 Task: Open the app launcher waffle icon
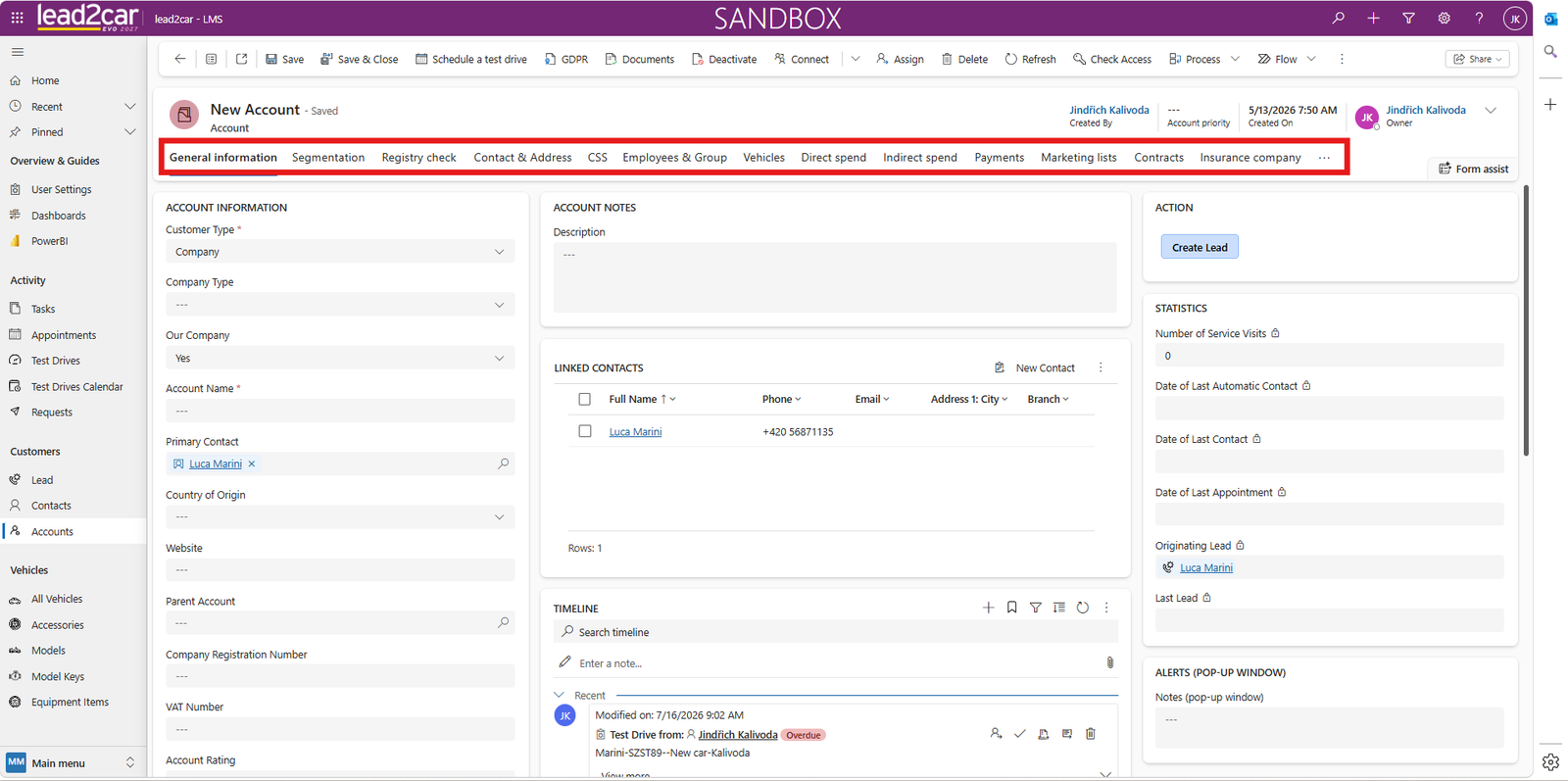[17, 18]
